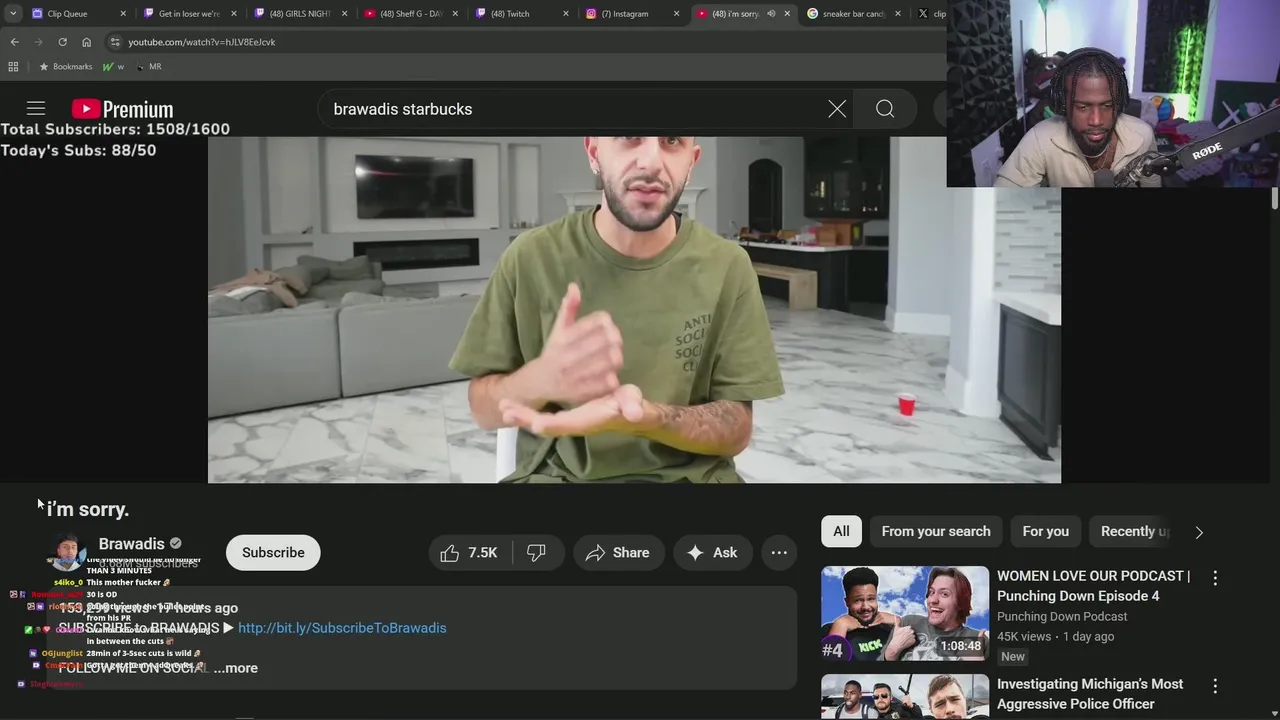This screenshot has height=720, width=1280.
Task: Like the video with the 7.5K thumbs-up
Action: pos(469,553)
